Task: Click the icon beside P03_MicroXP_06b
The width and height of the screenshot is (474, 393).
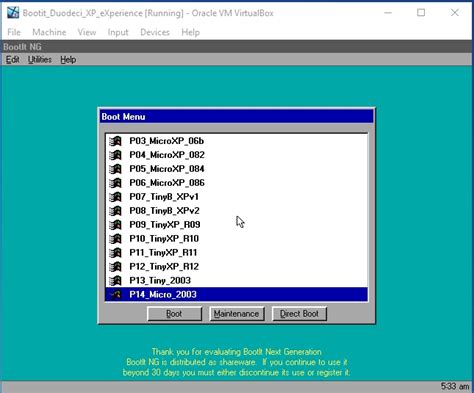Action: point(115,141)
